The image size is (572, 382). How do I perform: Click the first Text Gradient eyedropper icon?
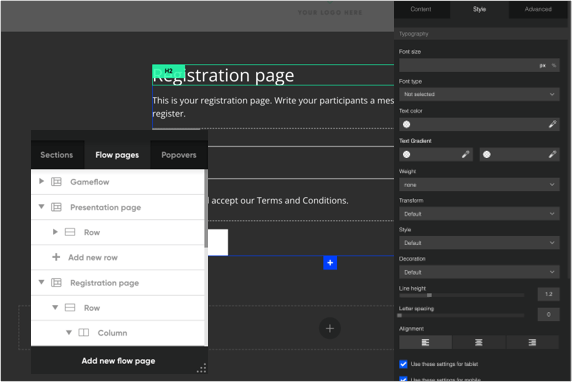[x=465, y=155]
